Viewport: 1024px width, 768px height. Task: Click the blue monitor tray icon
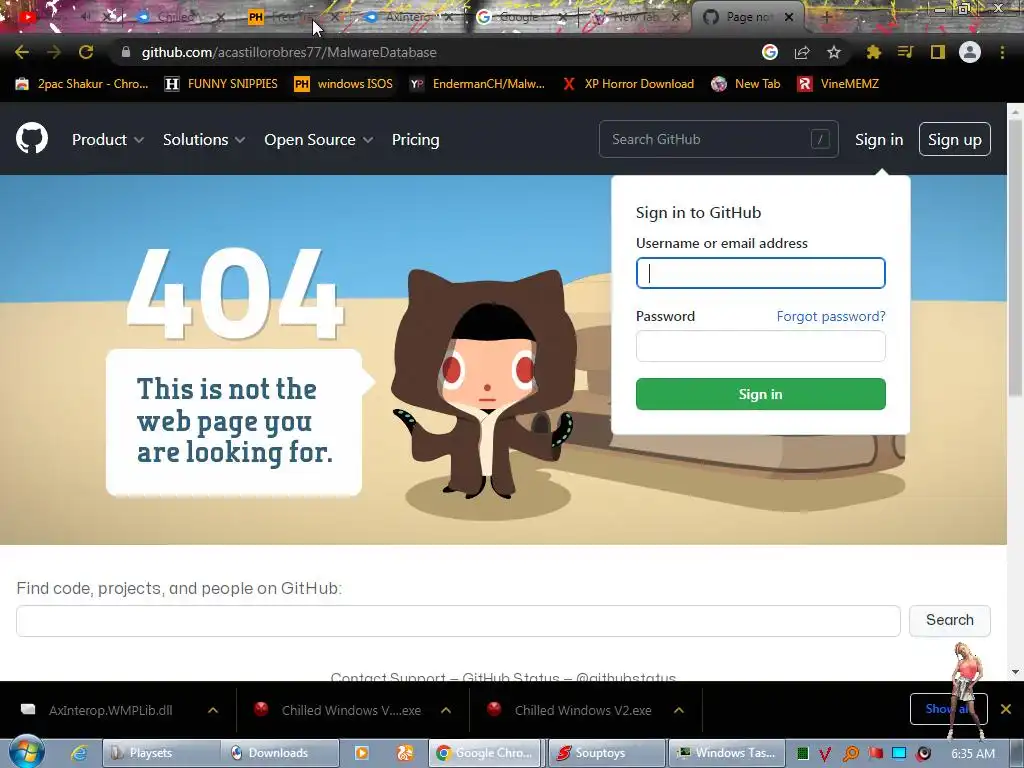[x=899, y=754]
